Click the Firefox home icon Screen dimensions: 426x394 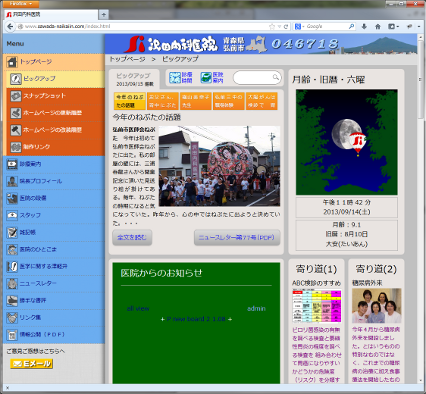[378, 26]
